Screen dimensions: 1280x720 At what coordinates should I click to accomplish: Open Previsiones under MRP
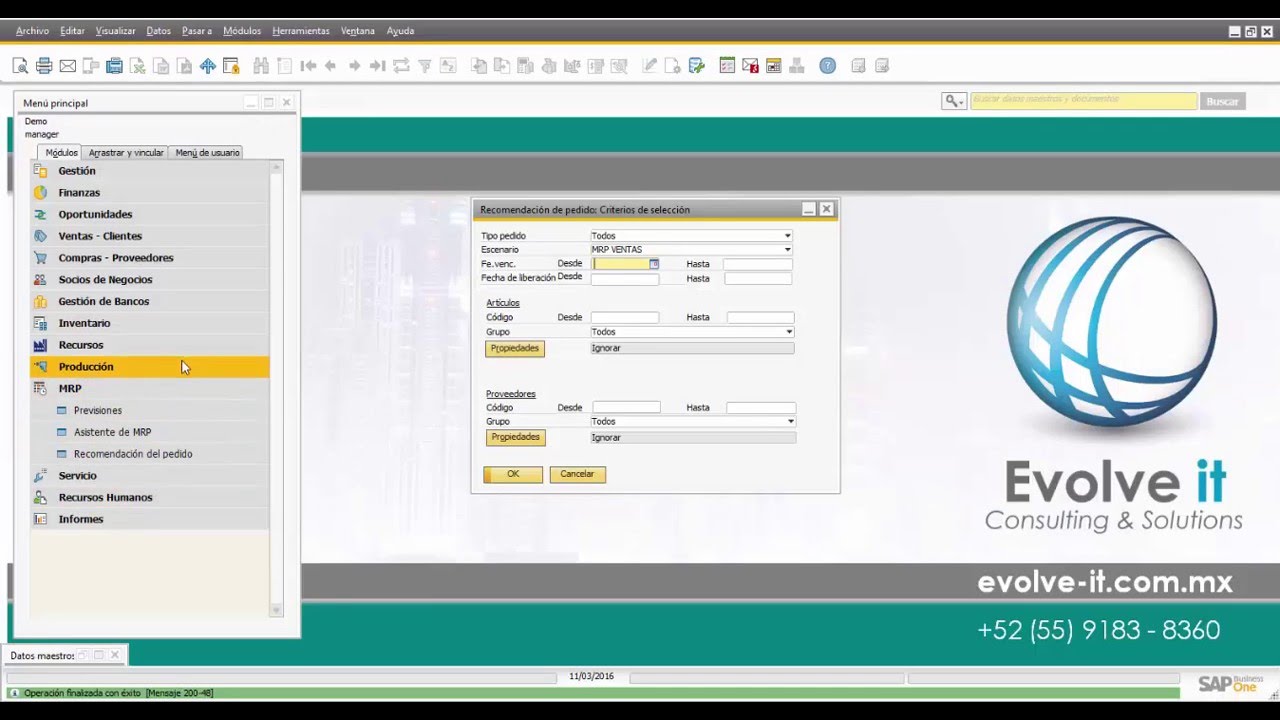click(98, 411)
